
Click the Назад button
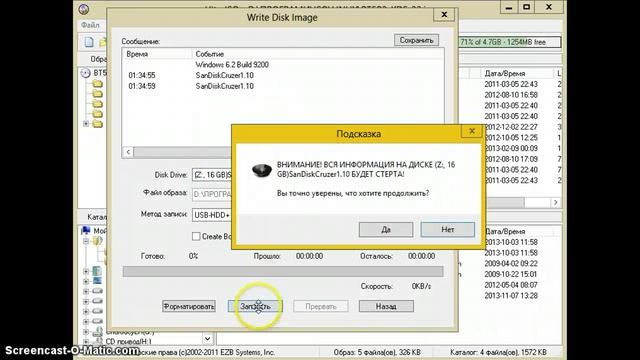tap(386, 306)
